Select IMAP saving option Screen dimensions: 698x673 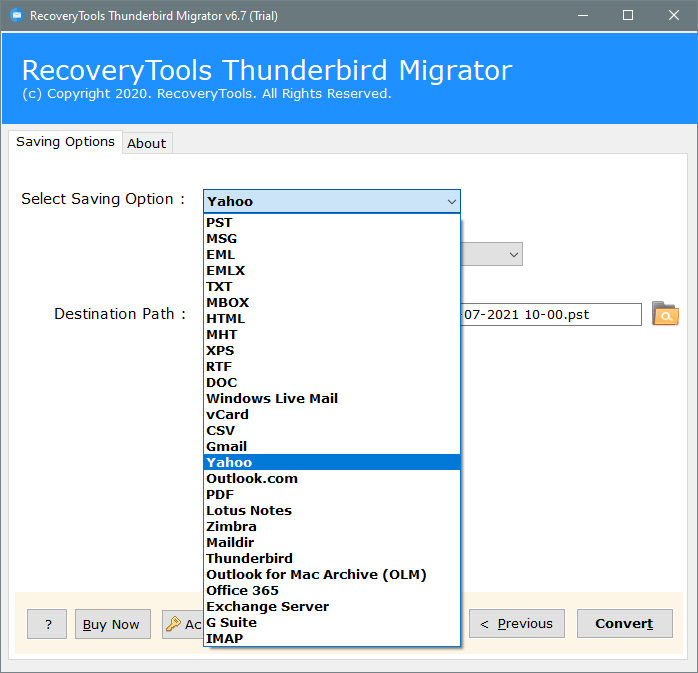(332, 639)
